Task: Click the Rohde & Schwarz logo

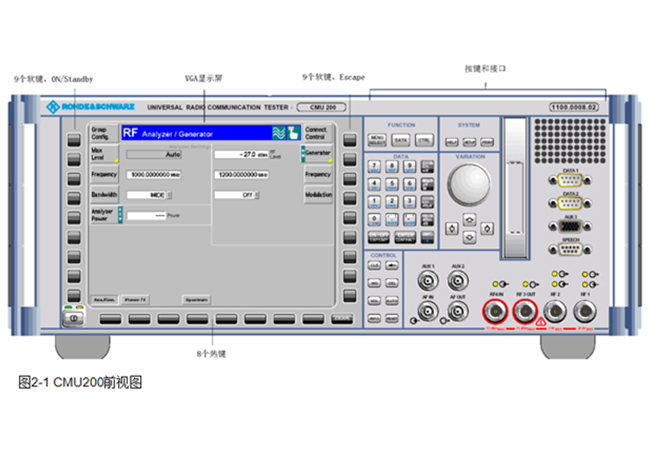Action: coord(90,107)
